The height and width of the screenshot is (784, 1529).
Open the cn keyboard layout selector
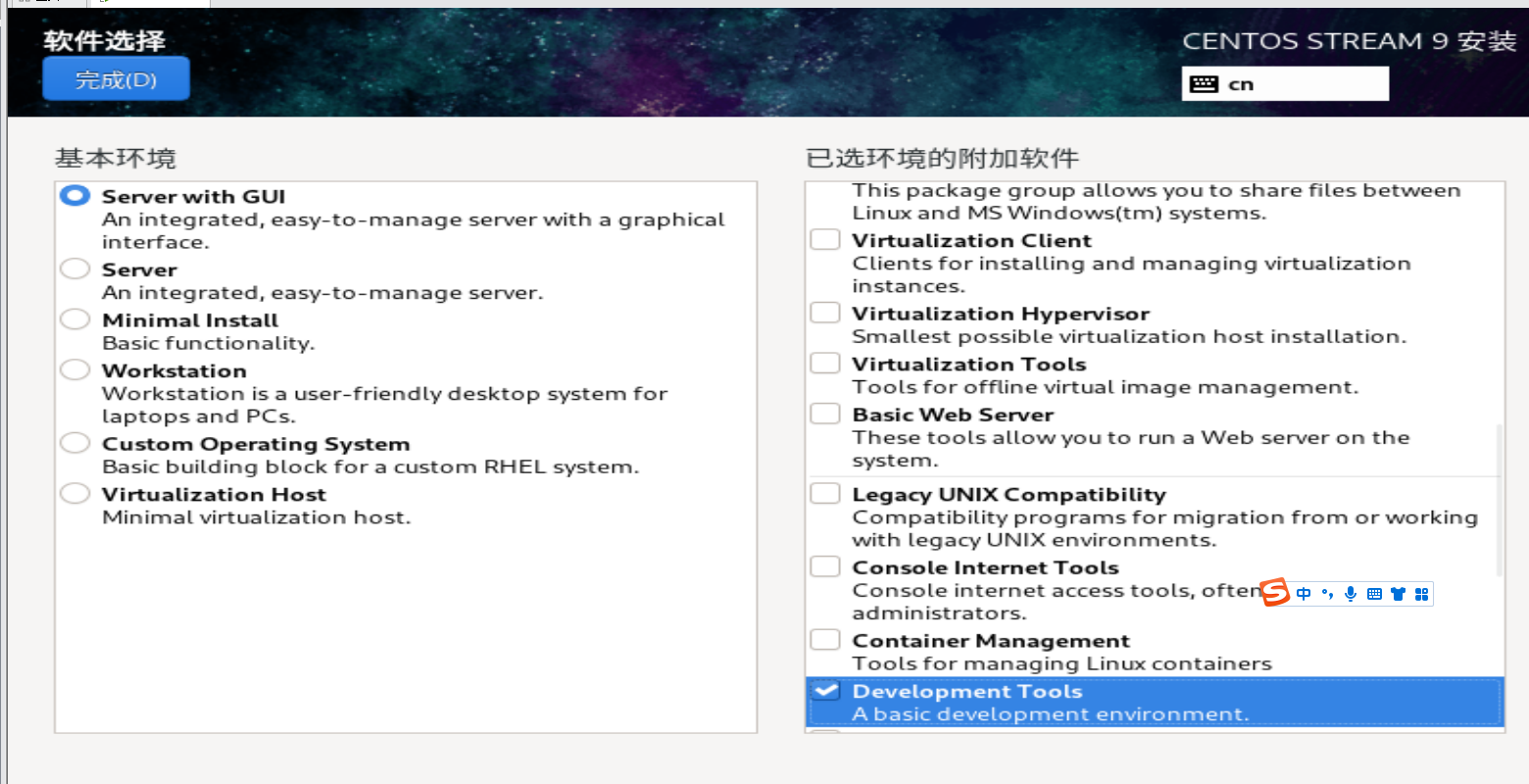(1284, 83)
